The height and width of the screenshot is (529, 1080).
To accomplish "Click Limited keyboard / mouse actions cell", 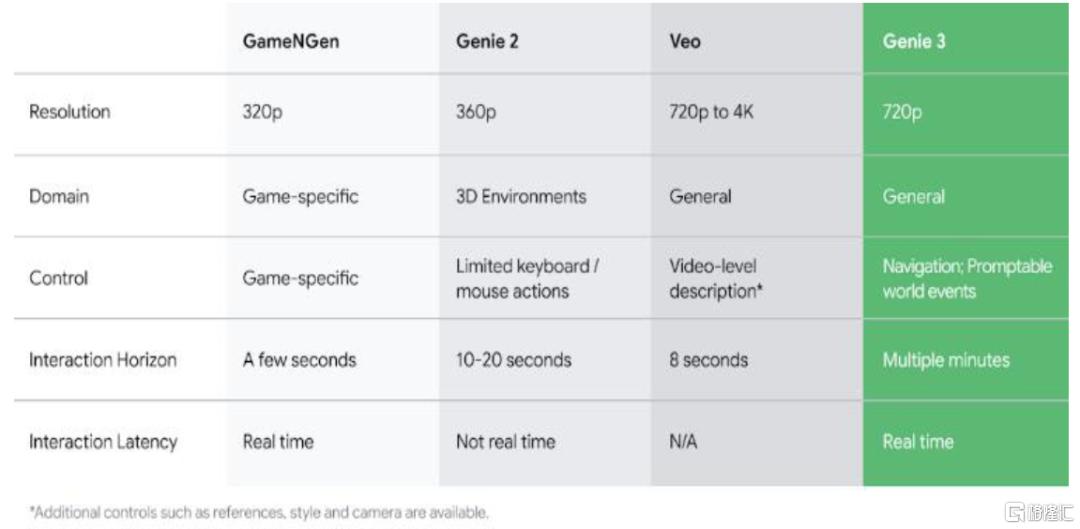I will [527, 278].
